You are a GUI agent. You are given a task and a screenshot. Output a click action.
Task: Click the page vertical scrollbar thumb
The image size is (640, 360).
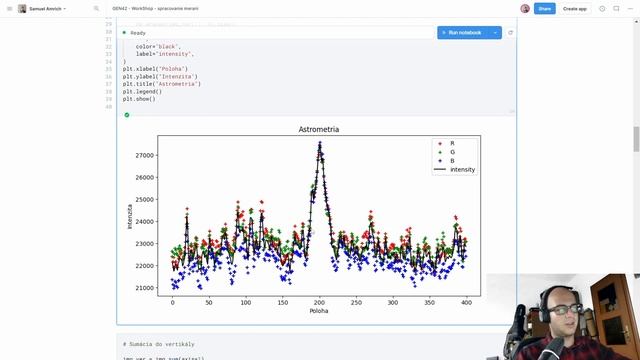tap(636, 139)
